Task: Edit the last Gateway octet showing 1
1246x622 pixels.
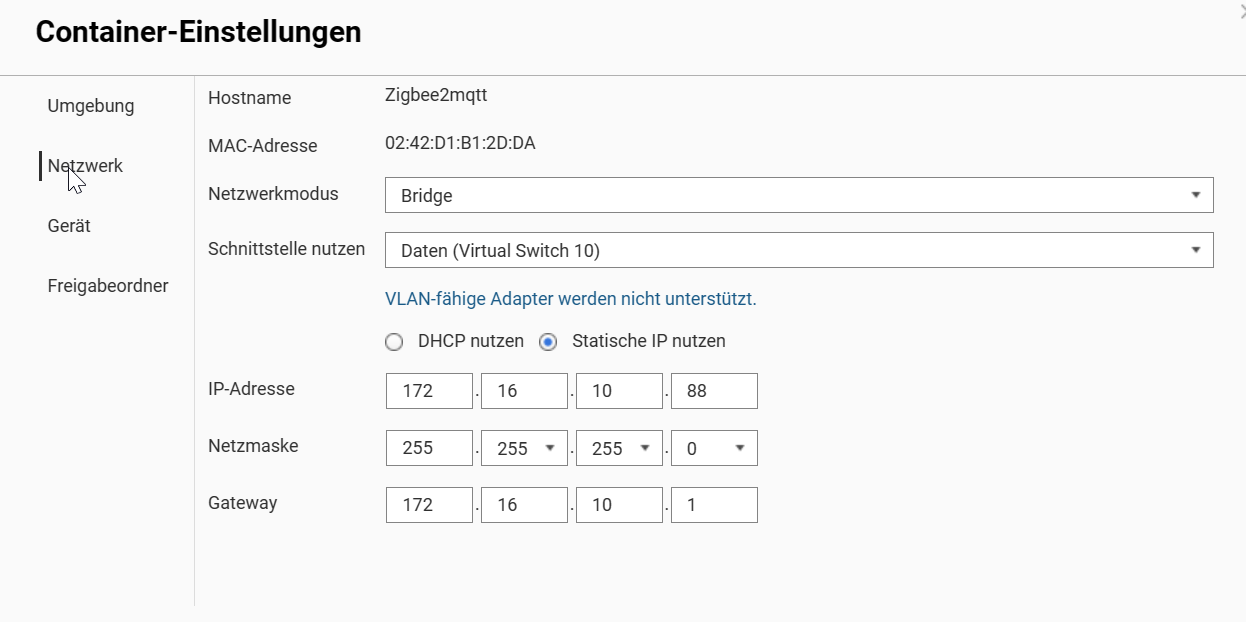Action: [x=714, y=505]
